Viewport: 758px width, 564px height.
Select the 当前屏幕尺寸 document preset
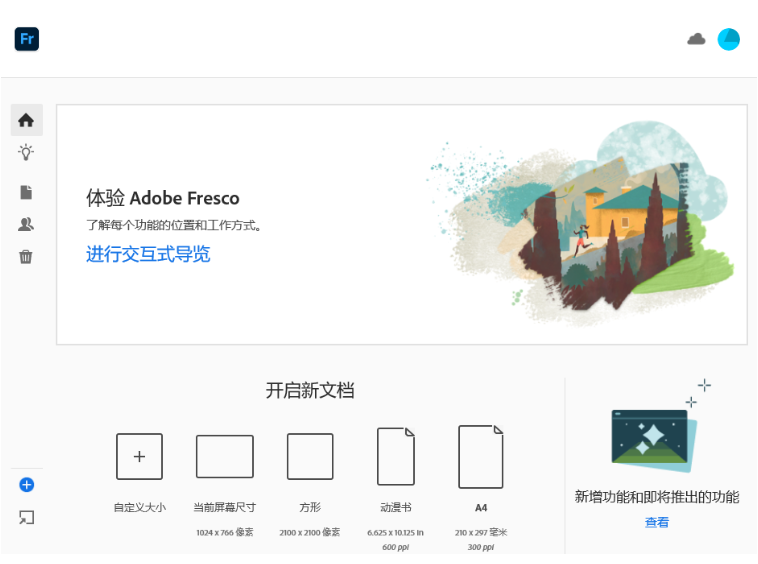pyautogui.click(x=225, y=456)
